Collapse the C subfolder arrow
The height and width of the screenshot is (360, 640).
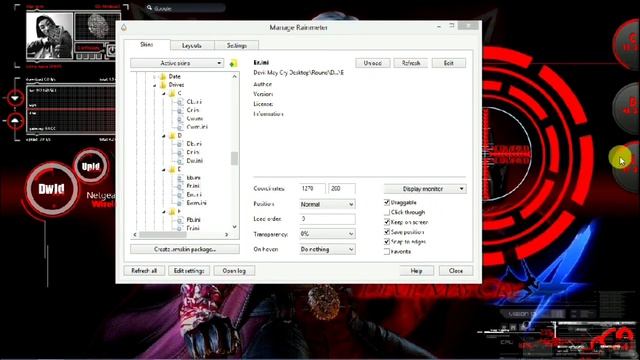point(164,93)
